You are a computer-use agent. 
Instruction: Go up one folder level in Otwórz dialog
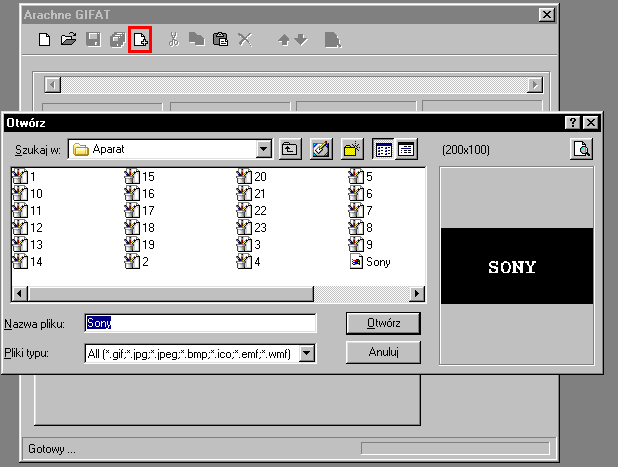click(290, 149)
